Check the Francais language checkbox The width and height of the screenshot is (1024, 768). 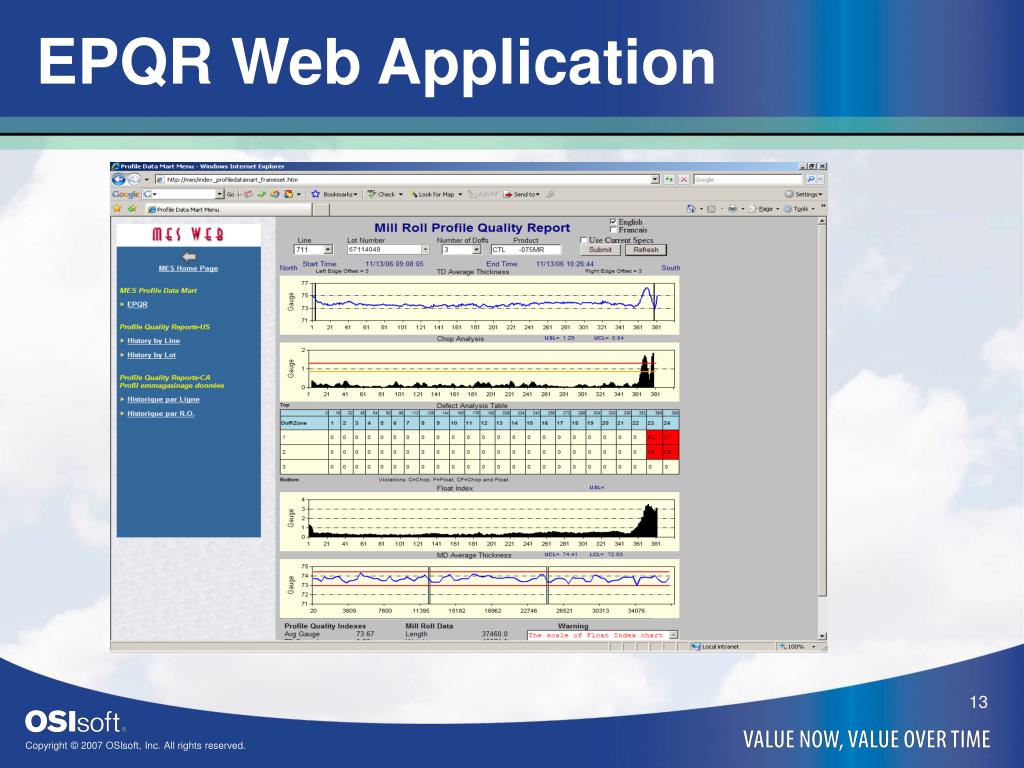click(613, 230)
